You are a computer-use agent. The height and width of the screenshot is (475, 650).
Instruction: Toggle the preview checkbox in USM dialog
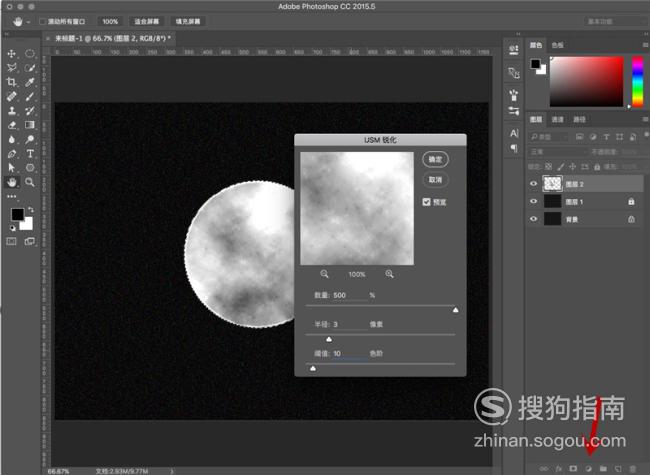[427, 202]
